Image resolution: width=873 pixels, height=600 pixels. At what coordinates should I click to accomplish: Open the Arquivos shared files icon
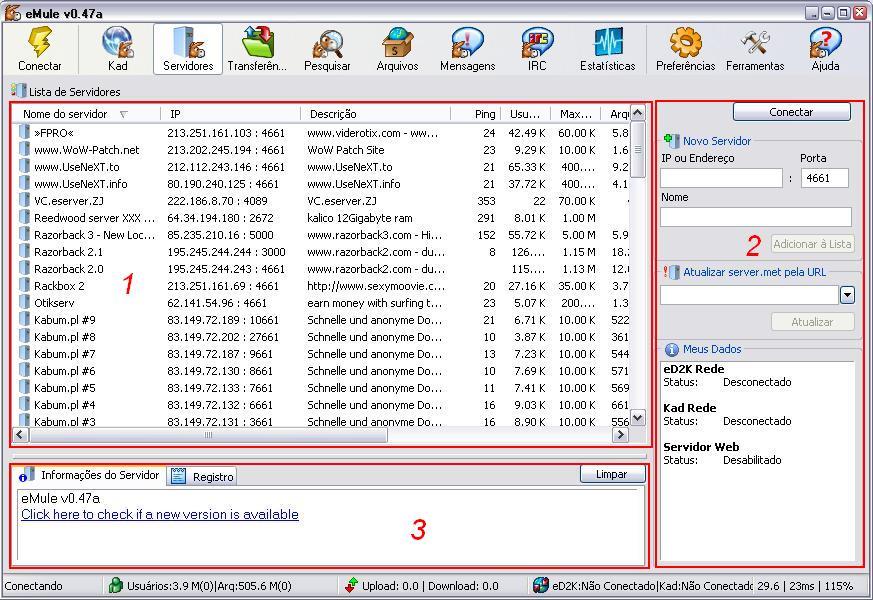click(x=397, y=42)
